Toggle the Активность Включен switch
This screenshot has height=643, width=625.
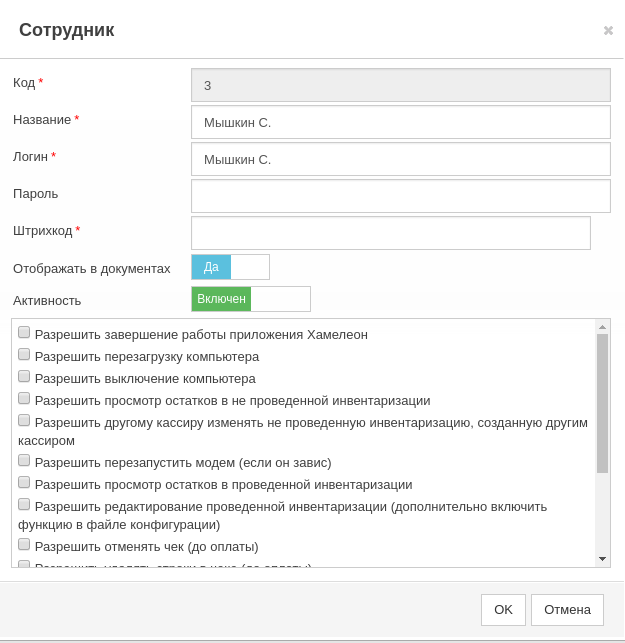[x=251, y=299]
